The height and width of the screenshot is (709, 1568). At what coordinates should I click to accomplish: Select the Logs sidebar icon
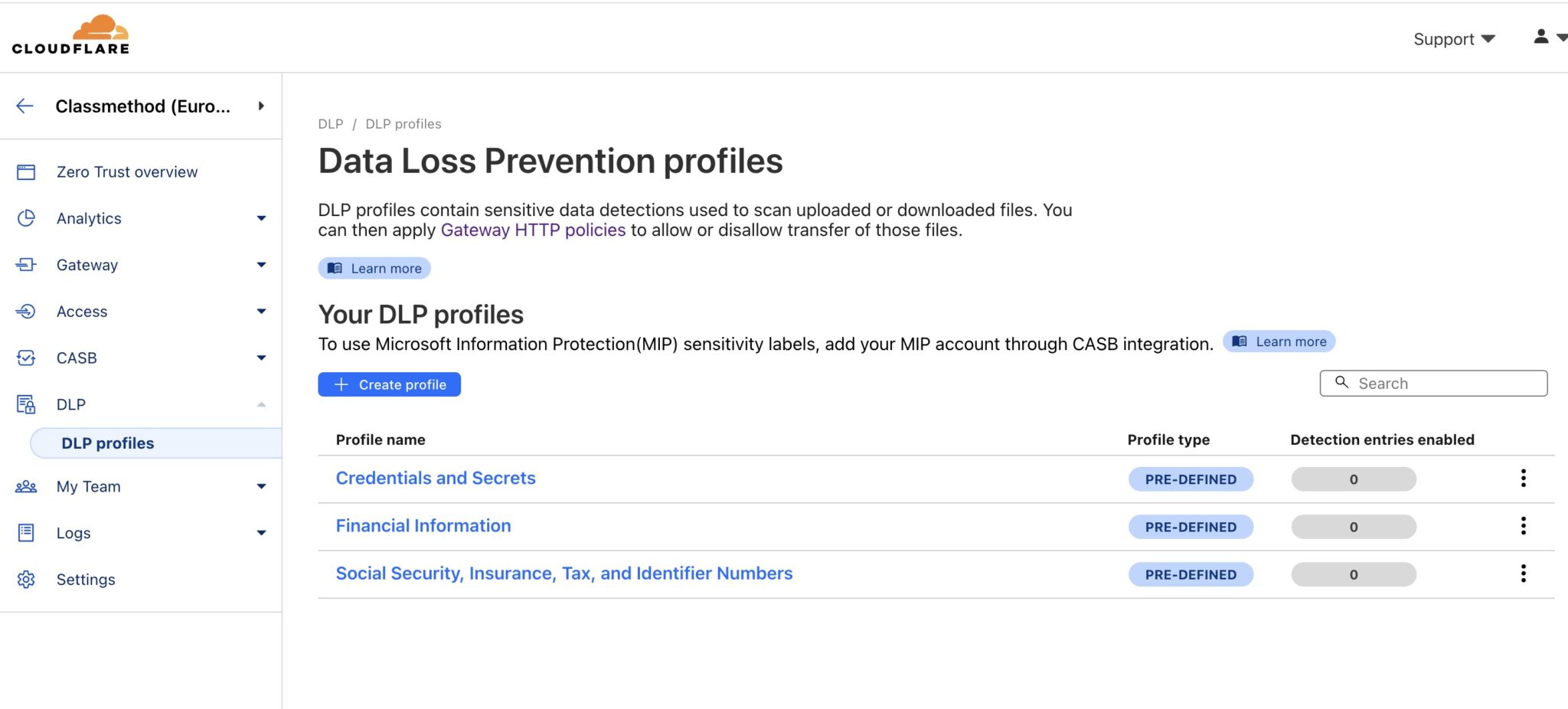point(27,533)
